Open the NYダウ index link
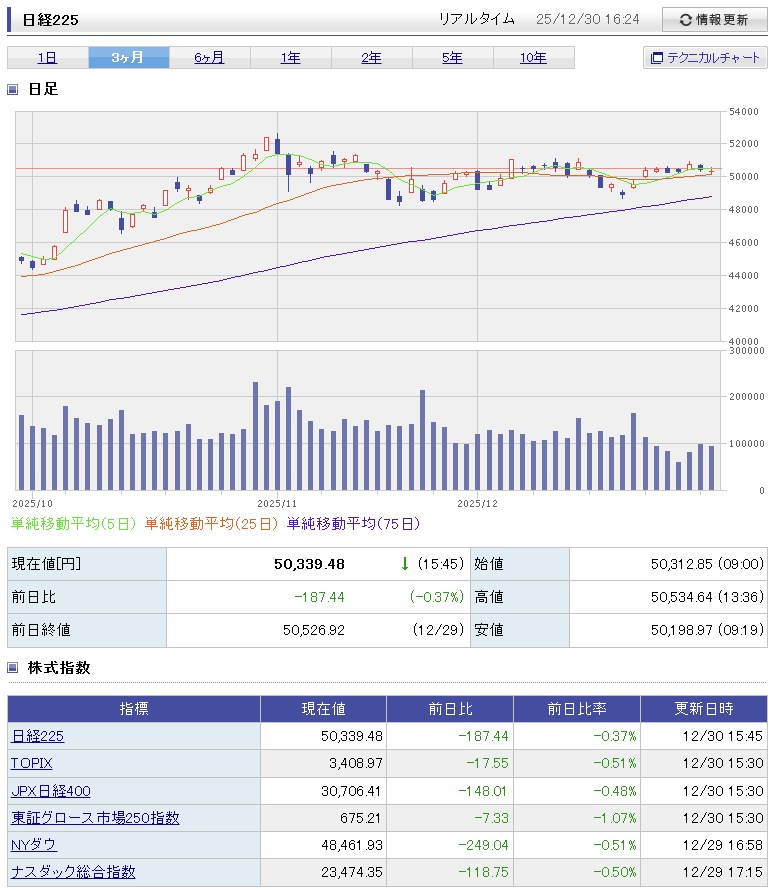Screen dimensions: 776x891 [34, 845]
